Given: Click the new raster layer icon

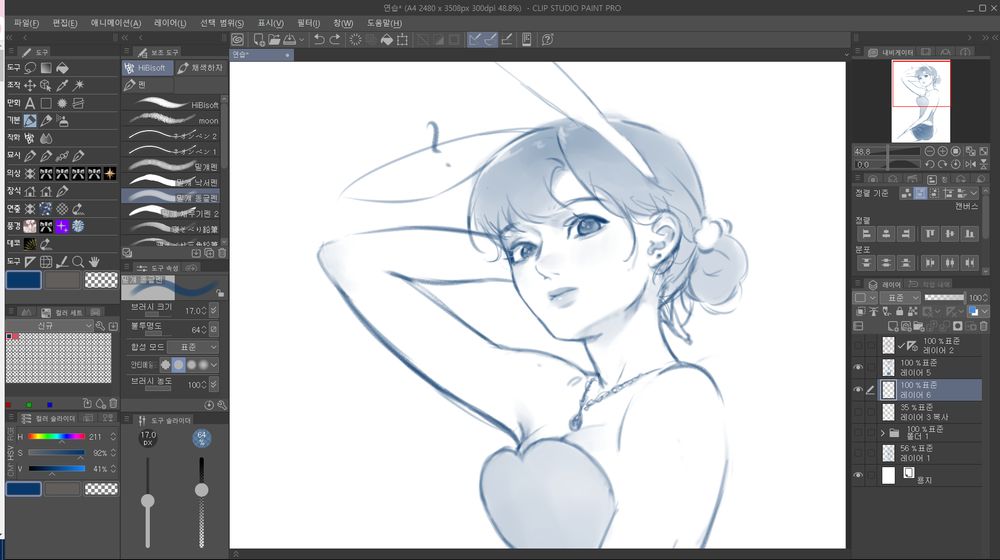Looking at the screenshot, I should pyautogui.click(x=892, y=327).
